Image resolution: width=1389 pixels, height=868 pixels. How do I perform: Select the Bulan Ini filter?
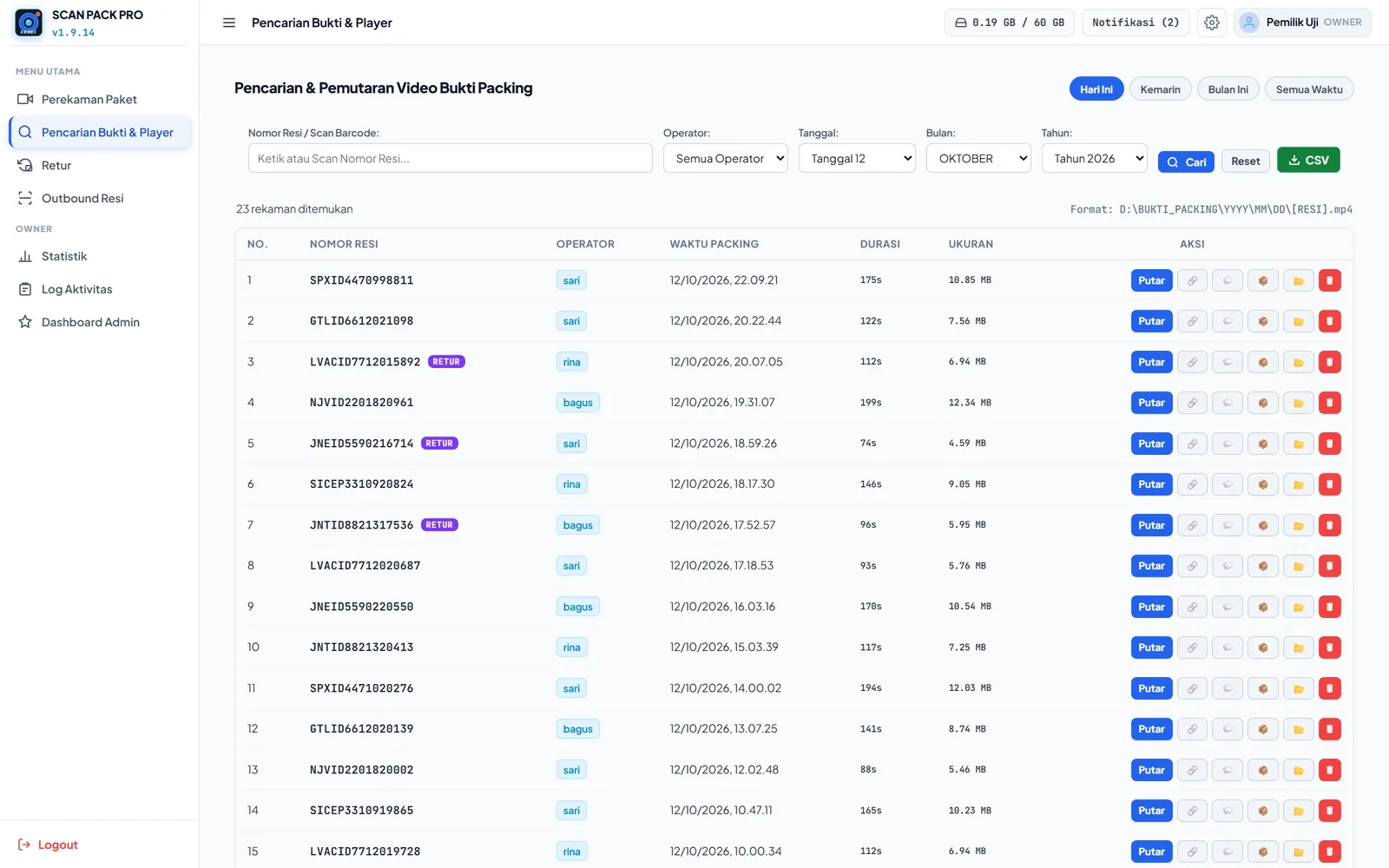[x=1228, y=89]
